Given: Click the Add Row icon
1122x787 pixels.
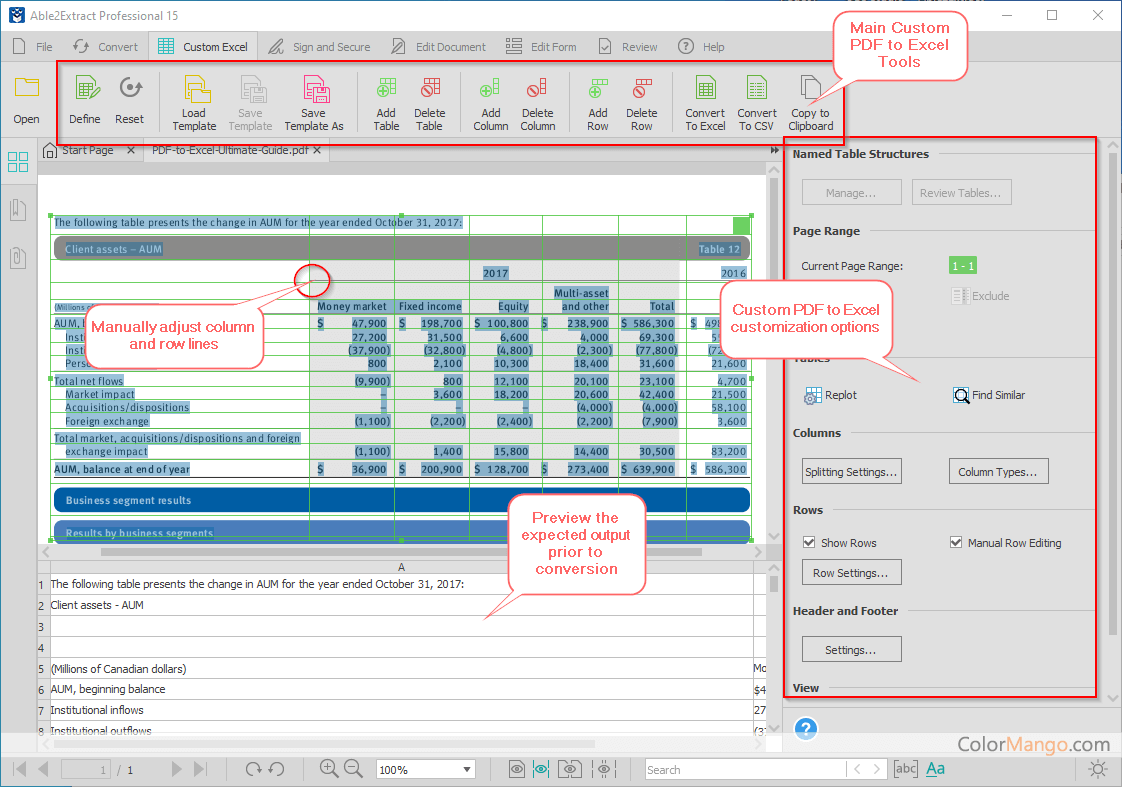Looking at the screenshot, I should [x=598, y=90].
